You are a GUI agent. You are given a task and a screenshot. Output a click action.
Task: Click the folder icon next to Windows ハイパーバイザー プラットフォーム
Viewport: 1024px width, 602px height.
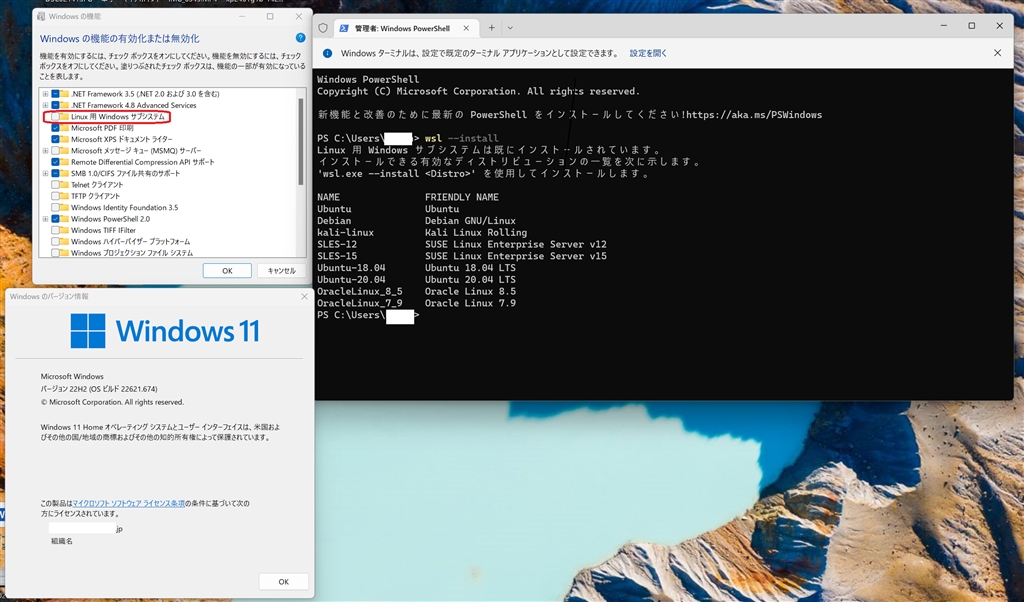(x=65, y=242)
